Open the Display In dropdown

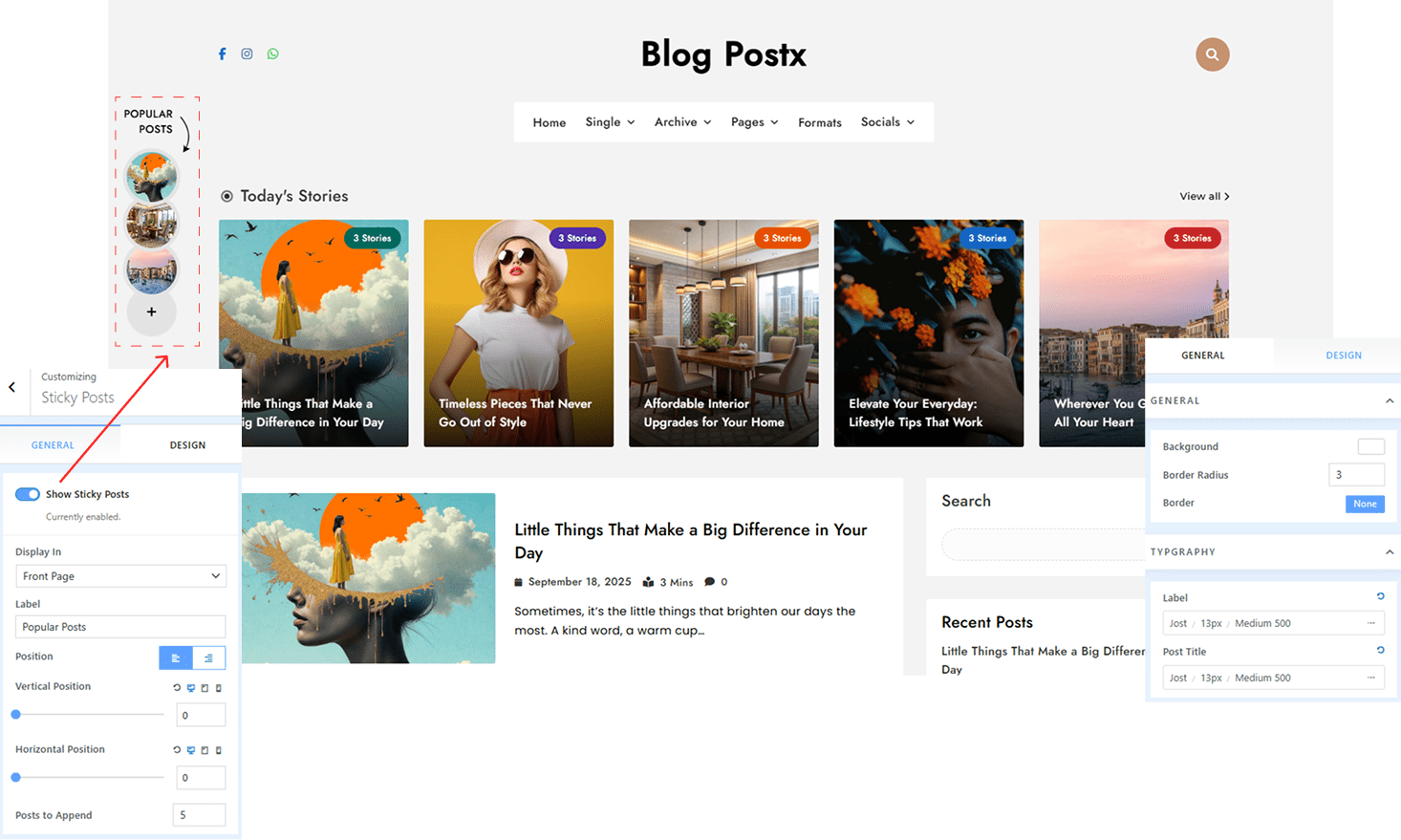(120, 576)
